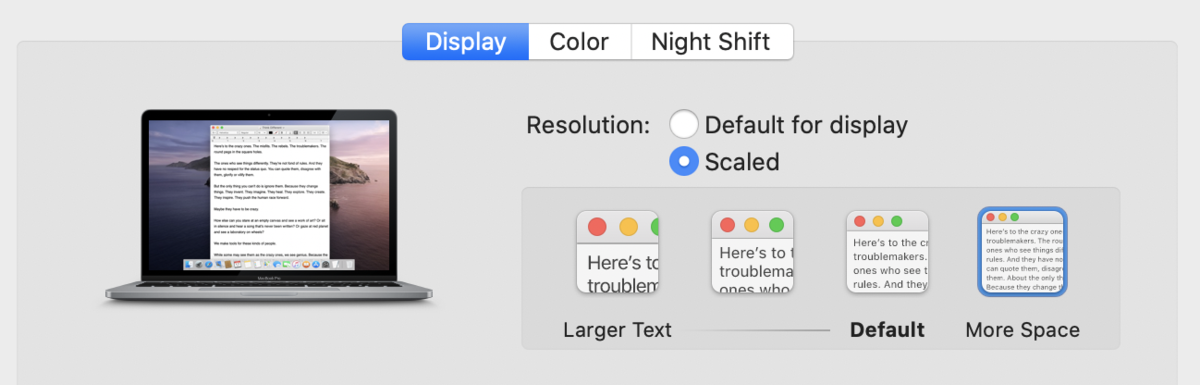Click the Larger Text label
1200x385 pixels.
click(x=617, y=330)
